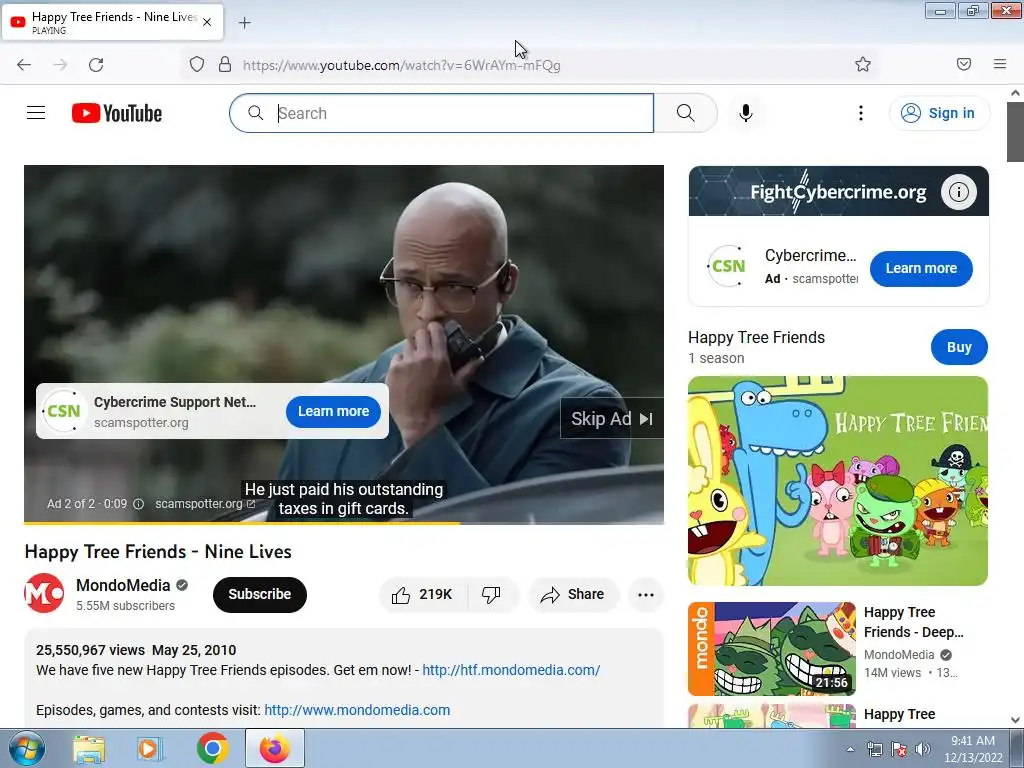1024x768 pixels.
Task: Open Action Center flag icon
Action: [899, 749]
